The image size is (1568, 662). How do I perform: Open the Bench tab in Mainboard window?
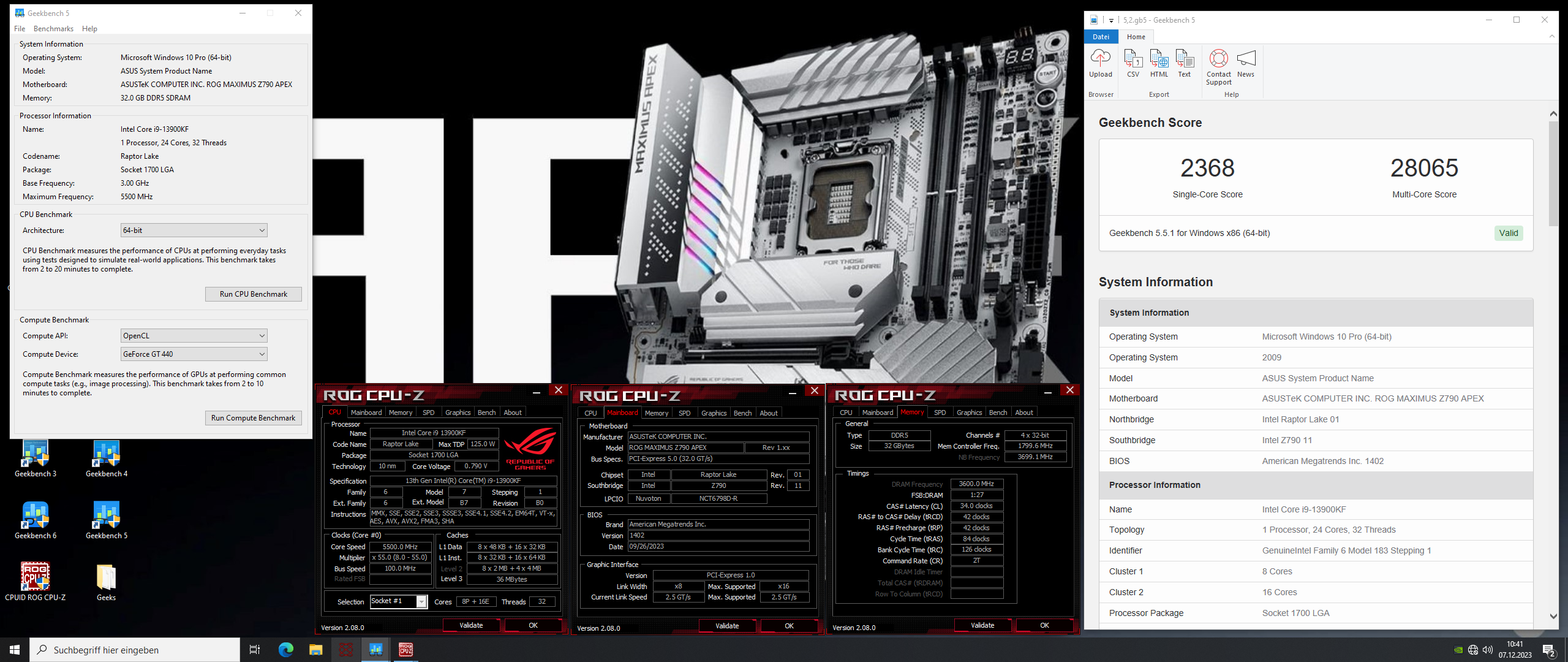pyautogui.click(x=742, y=413)
